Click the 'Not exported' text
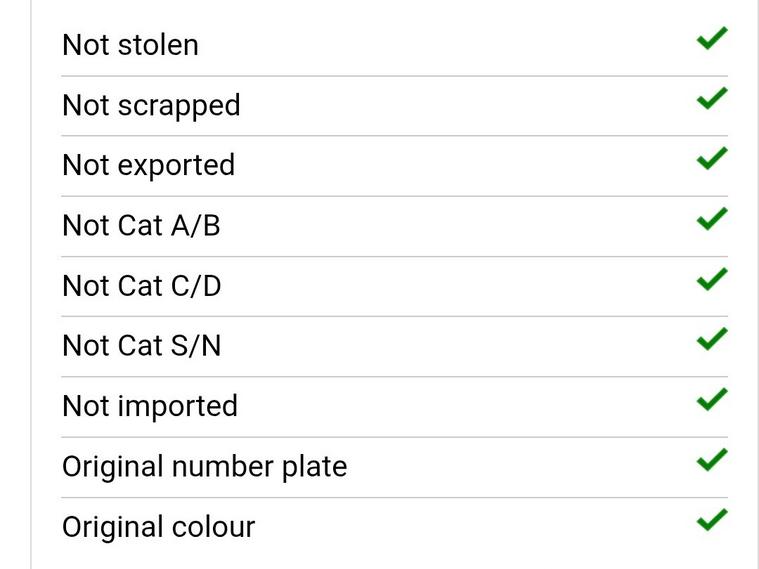 148,165
